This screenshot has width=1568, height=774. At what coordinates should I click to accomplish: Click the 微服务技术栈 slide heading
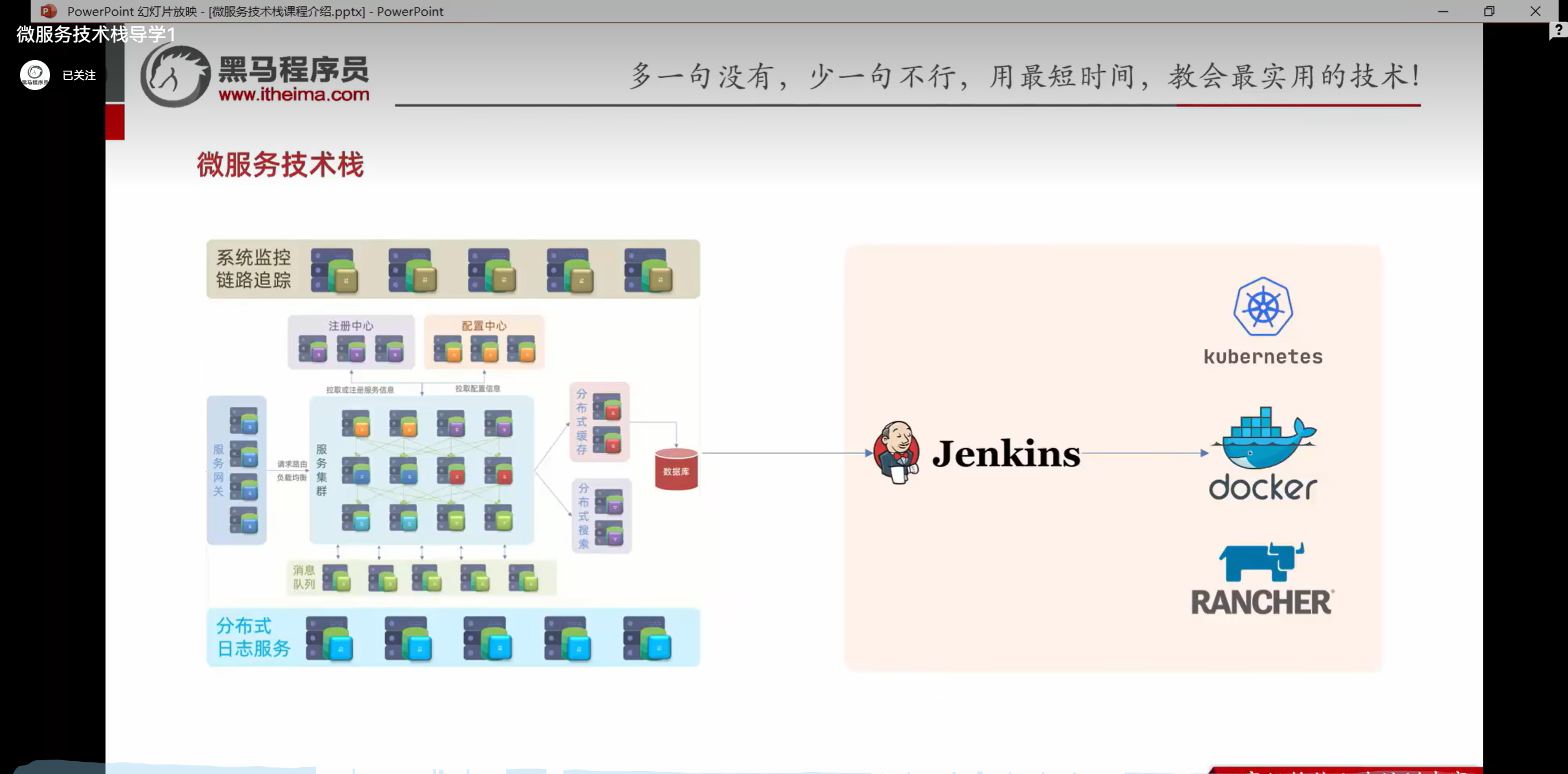pyautogui.click(x=280, y=165)
